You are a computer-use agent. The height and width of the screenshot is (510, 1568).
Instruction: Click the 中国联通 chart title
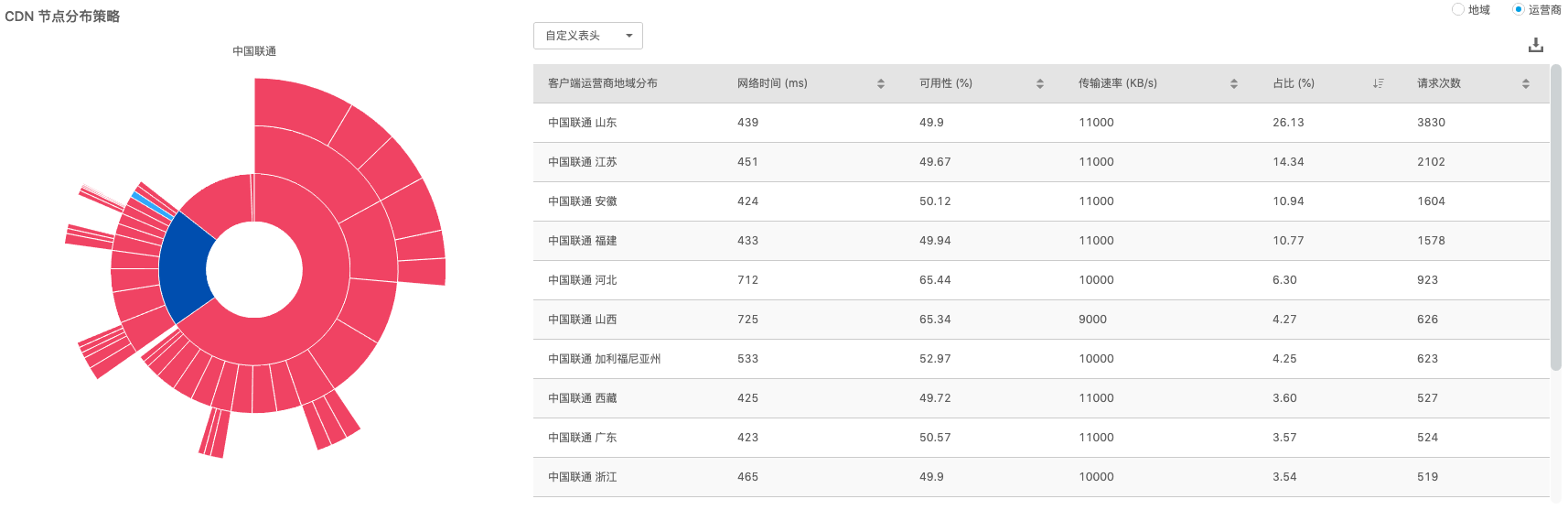pyautogui.click(x=254, y=51)
